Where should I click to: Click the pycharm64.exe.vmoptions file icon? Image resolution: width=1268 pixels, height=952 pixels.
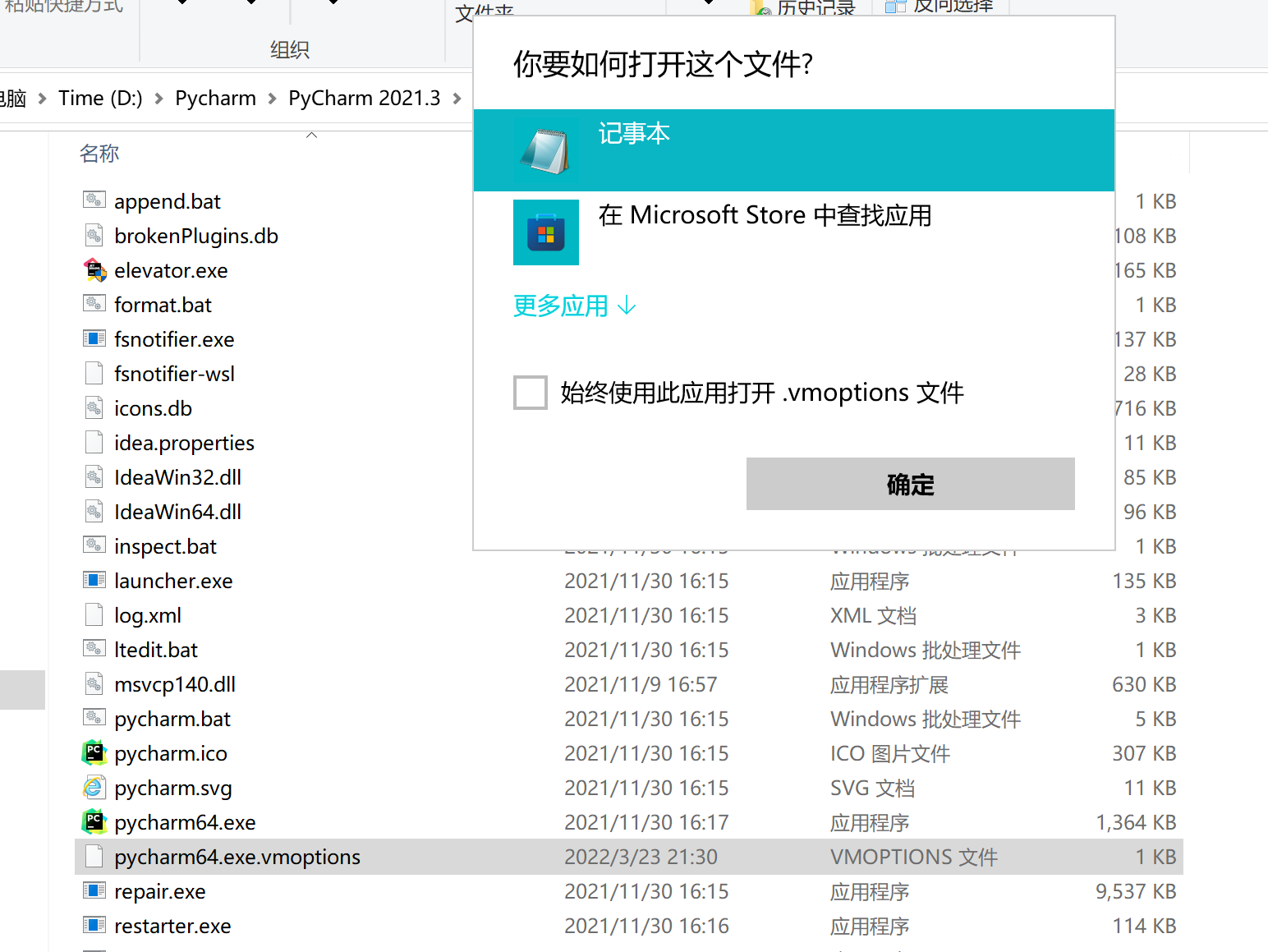(x=94, y=856)
